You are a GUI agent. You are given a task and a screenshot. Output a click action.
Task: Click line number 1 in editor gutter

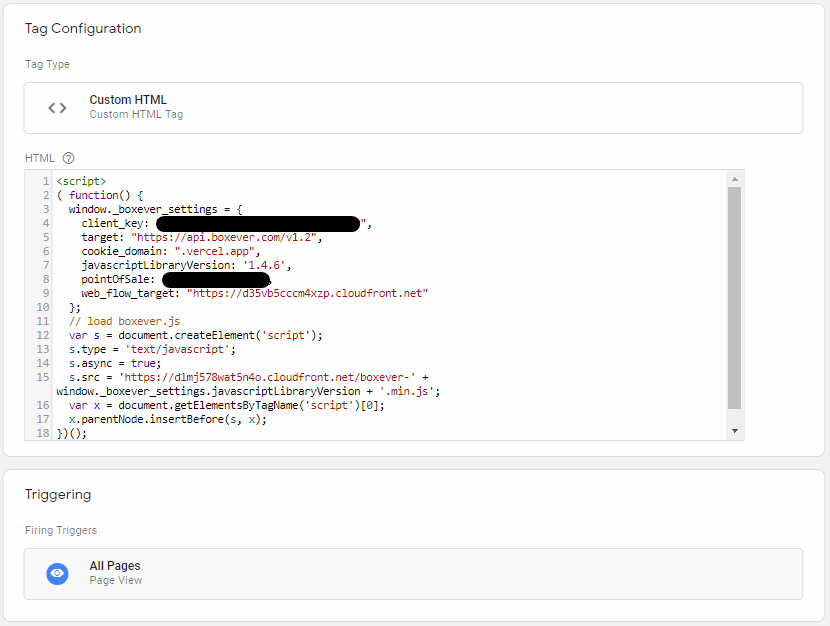pyautogui.click(x=46, y=182)
